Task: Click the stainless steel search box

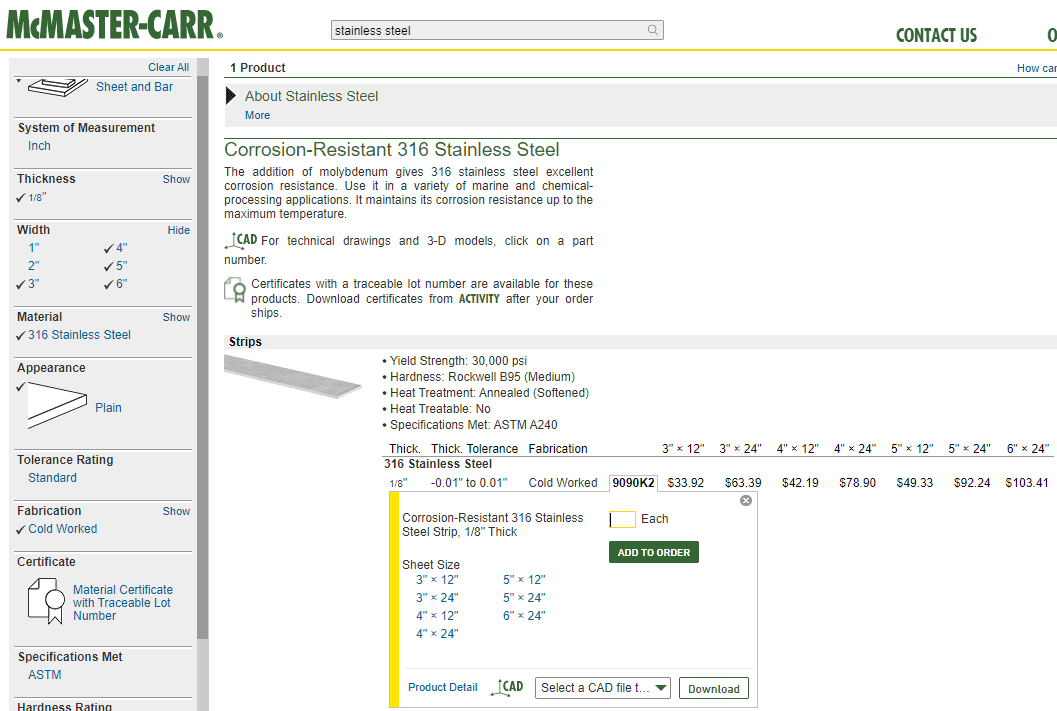Action: [x=497, y=30]
